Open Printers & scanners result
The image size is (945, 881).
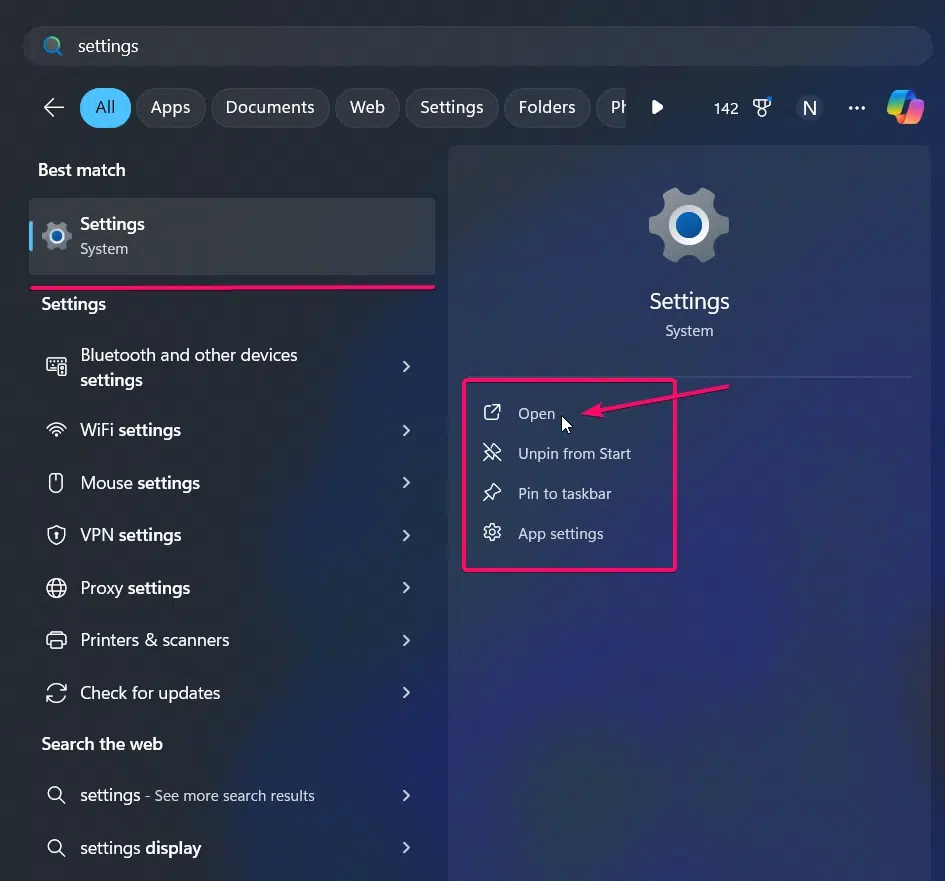(x=232, y=640)
